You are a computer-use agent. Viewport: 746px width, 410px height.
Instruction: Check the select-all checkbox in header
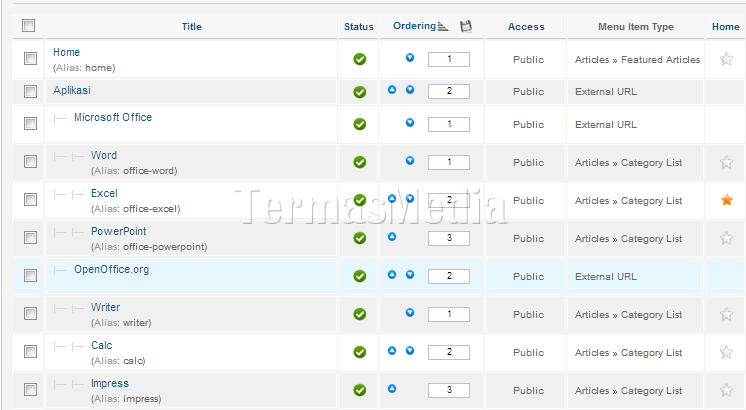point(29,25)
